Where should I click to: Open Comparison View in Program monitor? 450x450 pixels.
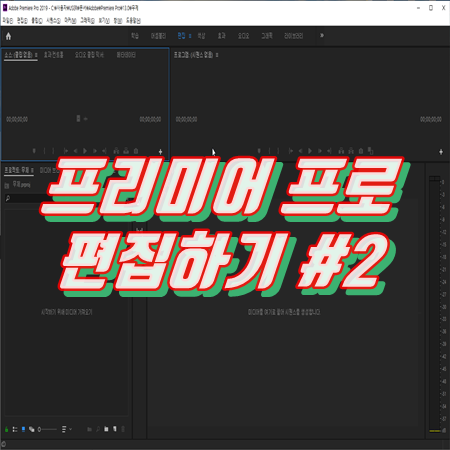370,151
